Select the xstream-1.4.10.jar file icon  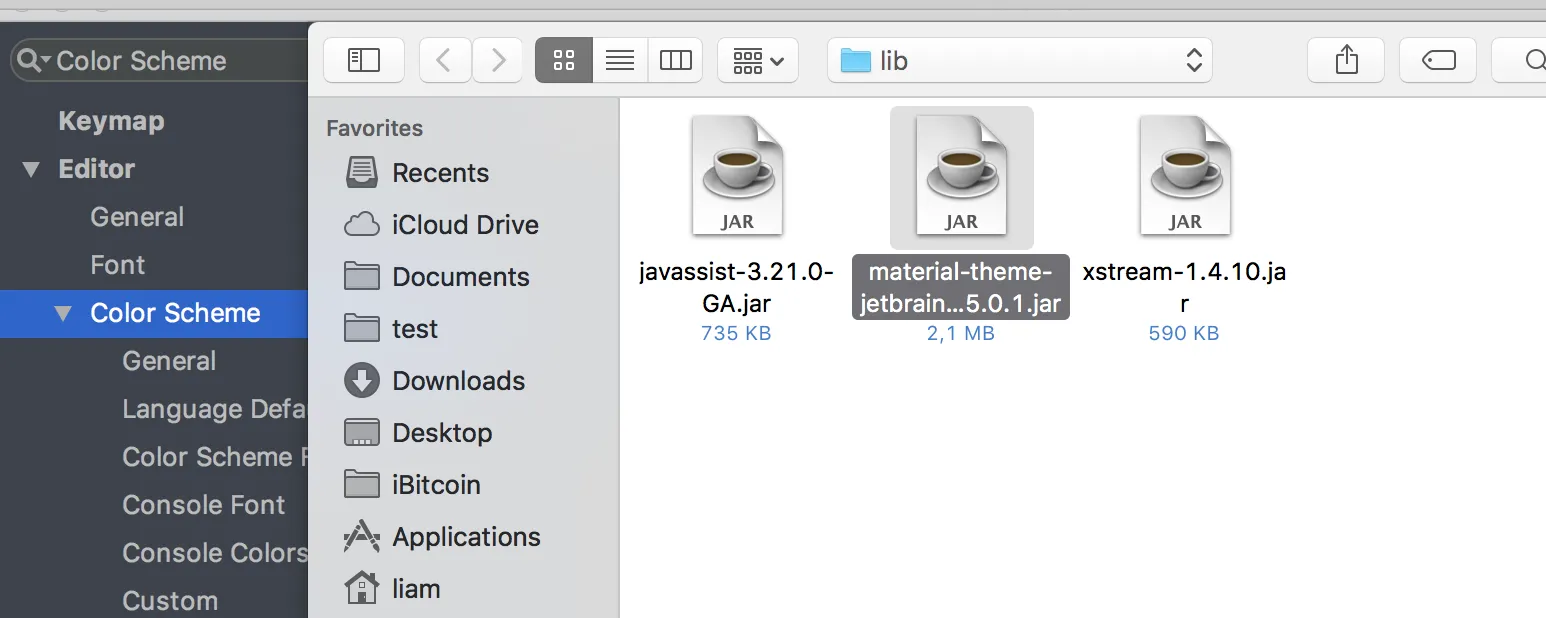1185,176
